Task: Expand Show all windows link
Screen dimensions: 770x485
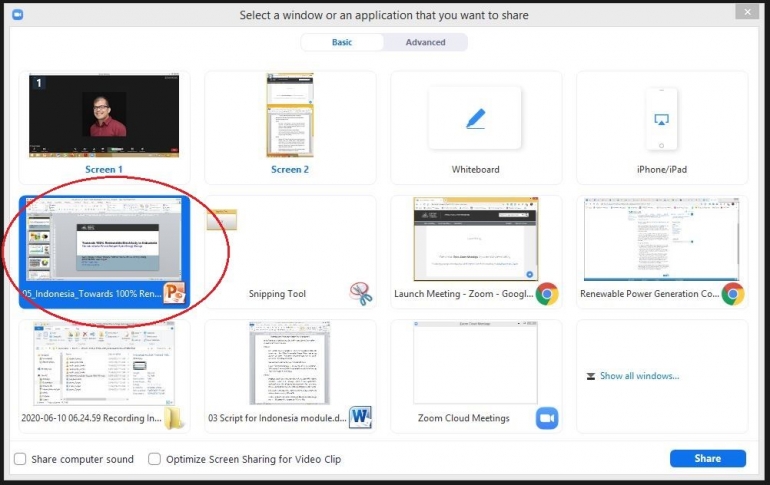Action: 639,376
